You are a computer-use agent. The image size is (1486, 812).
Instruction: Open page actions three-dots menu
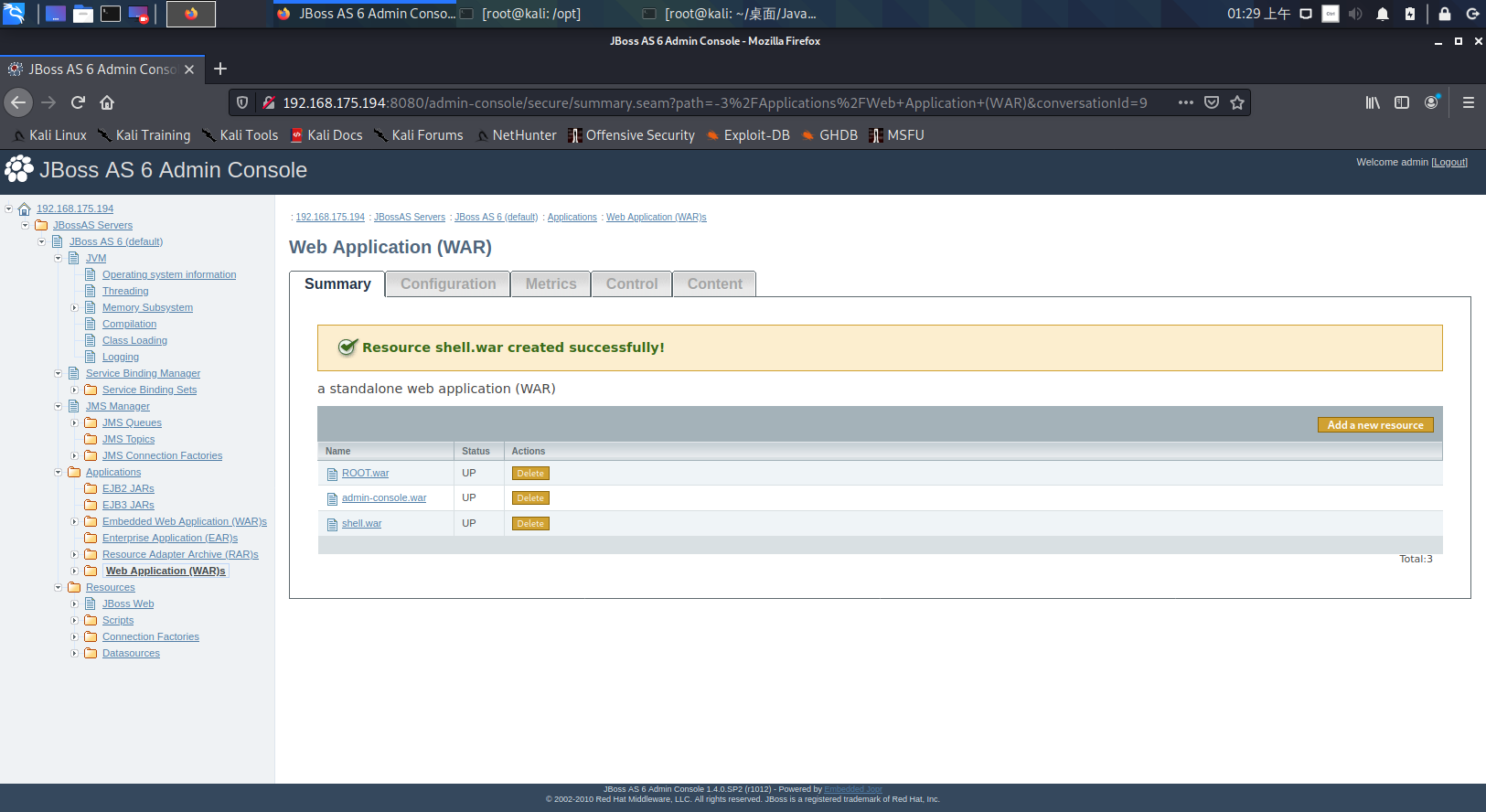tap(1185, 102)
